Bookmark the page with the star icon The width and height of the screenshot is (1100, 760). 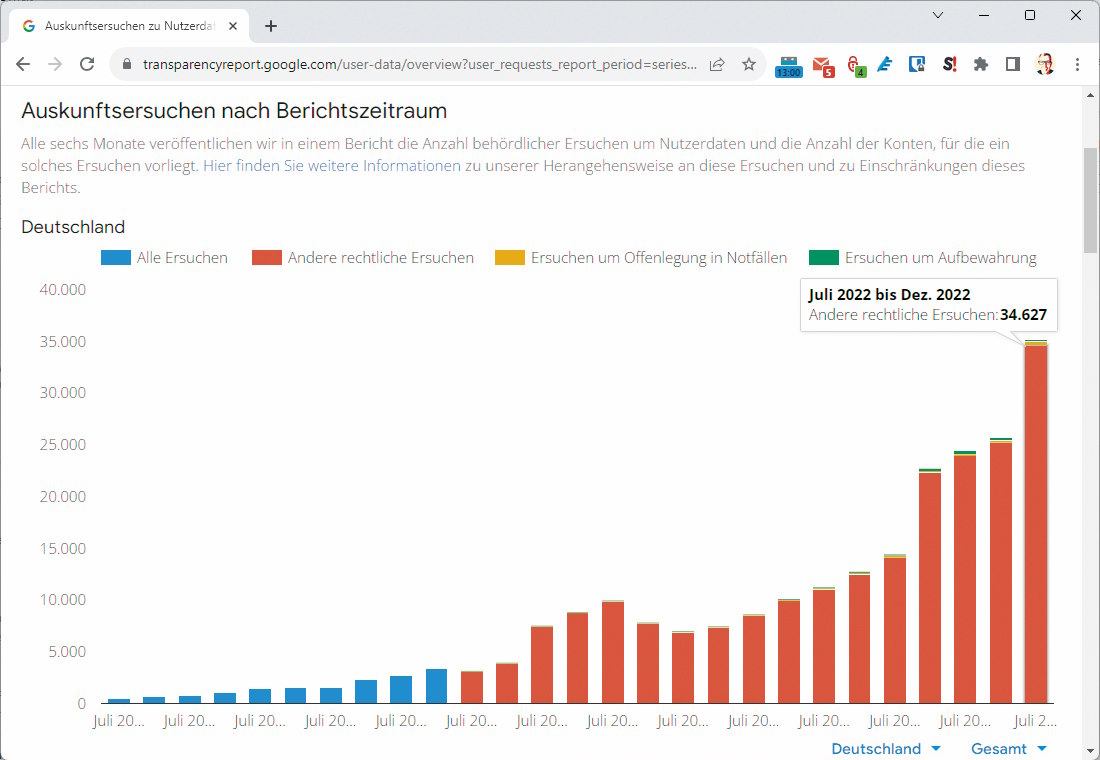[x=749, y=63]
